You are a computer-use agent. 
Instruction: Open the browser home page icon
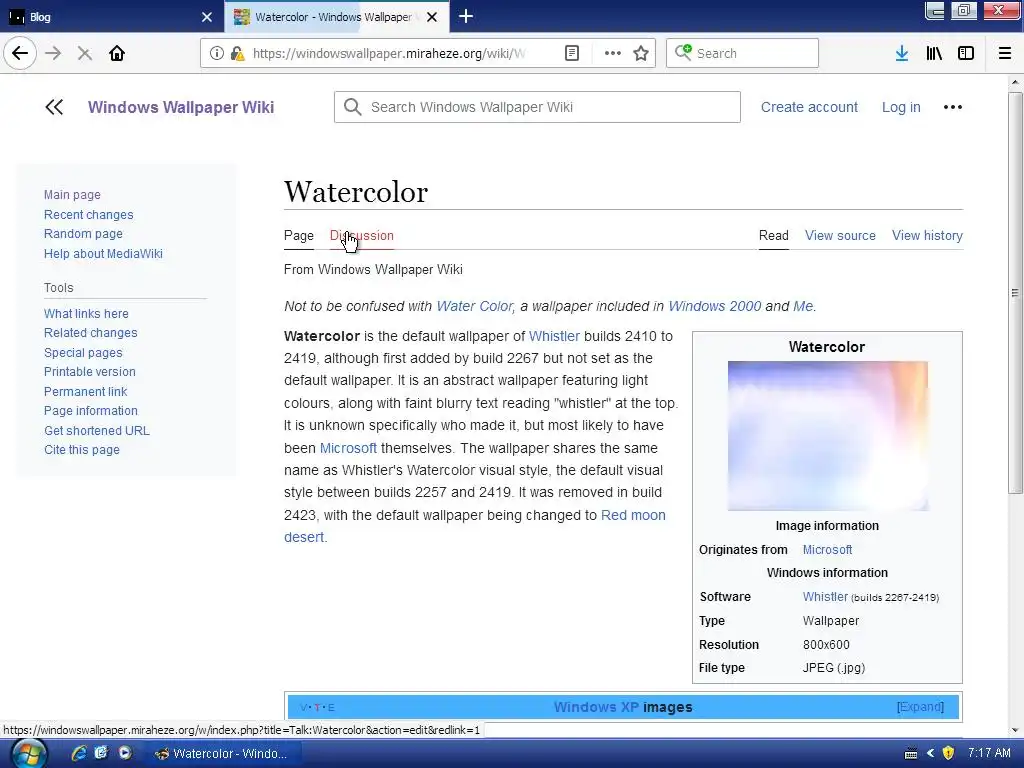117,53
